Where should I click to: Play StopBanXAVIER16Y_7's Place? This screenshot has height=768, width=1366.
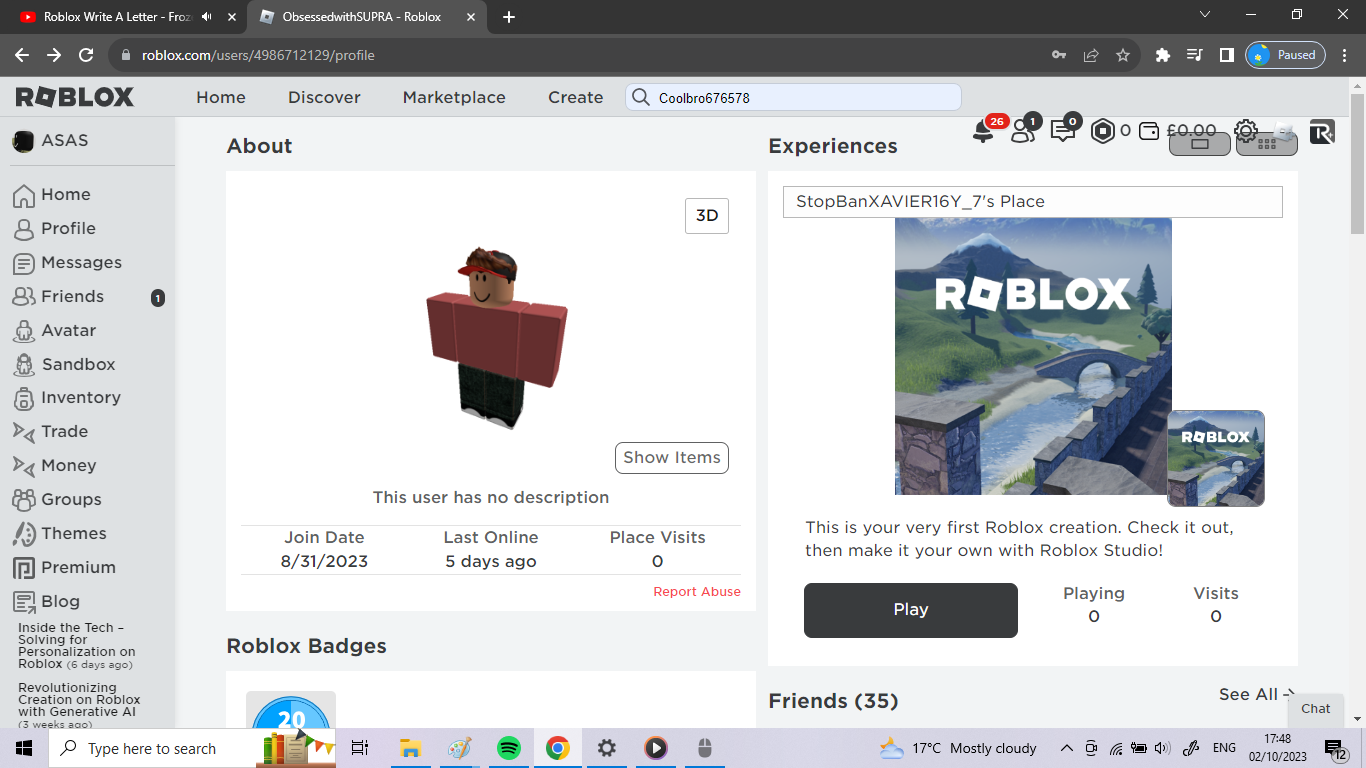point(911,610)
